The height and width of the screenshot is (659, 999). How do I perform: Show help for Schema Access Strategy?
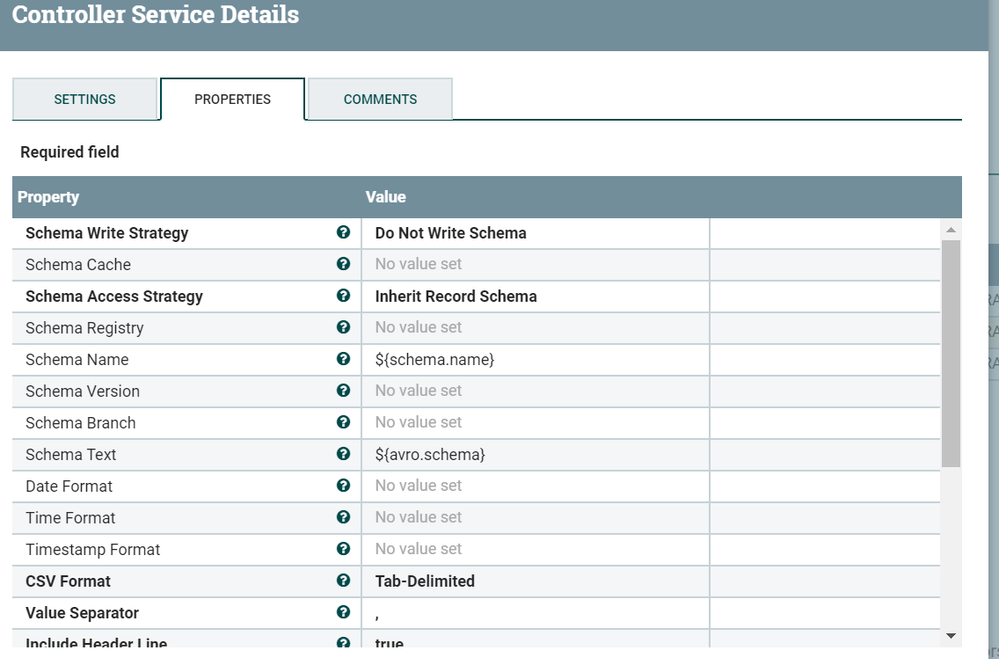(x=344, y=296)
